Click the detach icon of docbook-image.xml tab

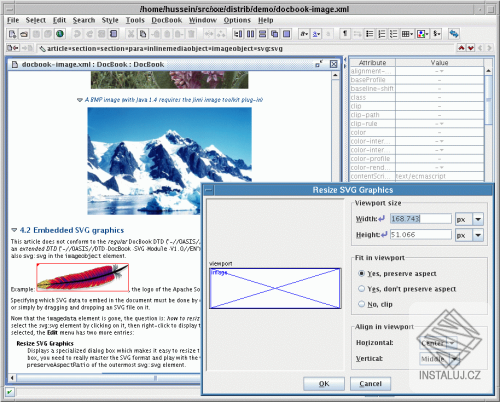coord(319,64)
